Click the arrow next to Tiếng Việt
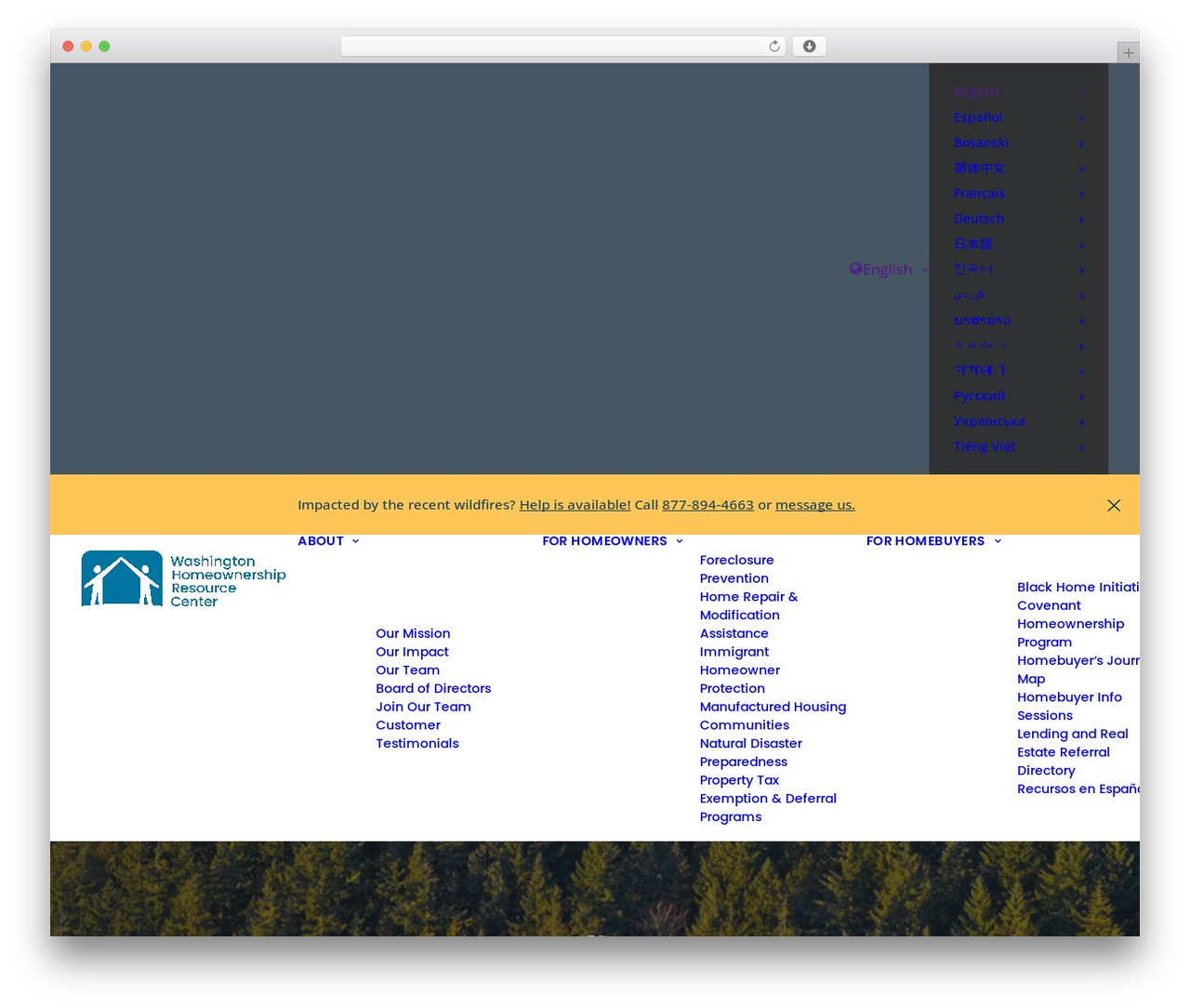This screenshot has width=1190, height=1008. [x=1081, y=447]
